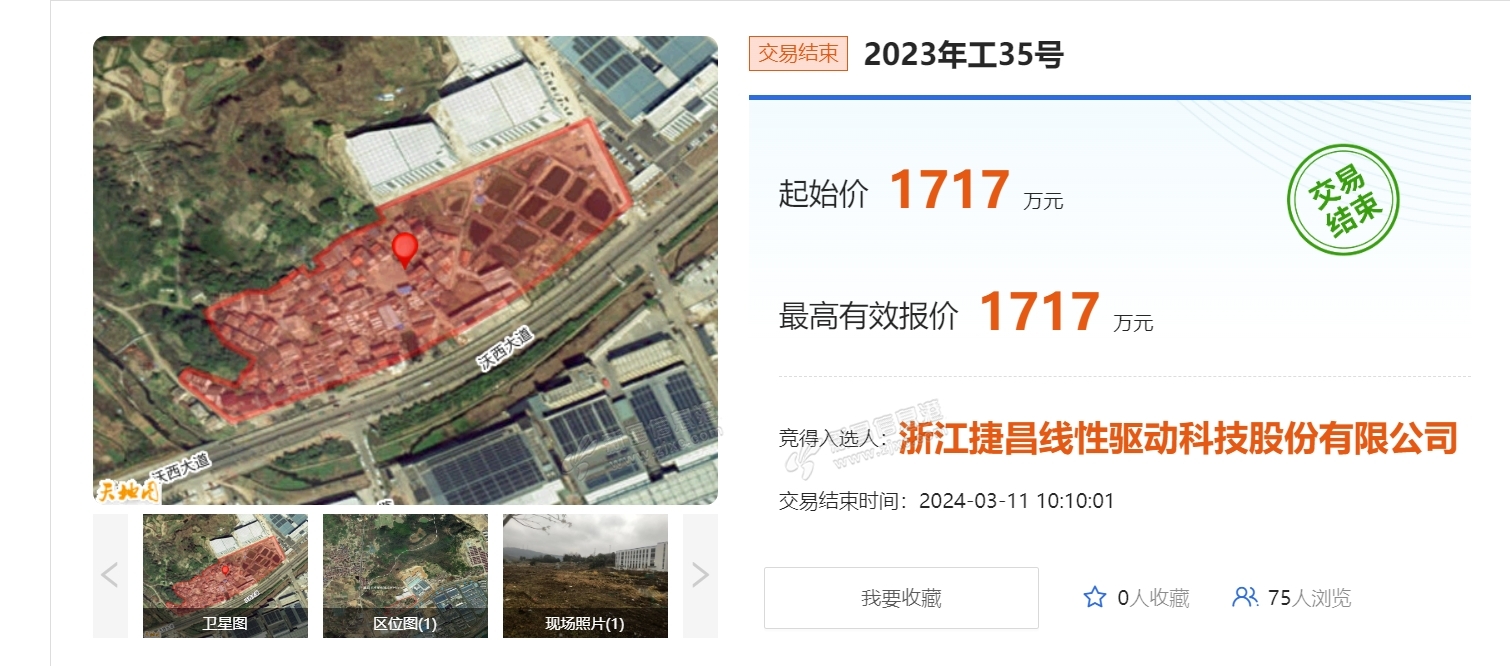Click the green 交易结束 round stamp

tap(1343, 200)
